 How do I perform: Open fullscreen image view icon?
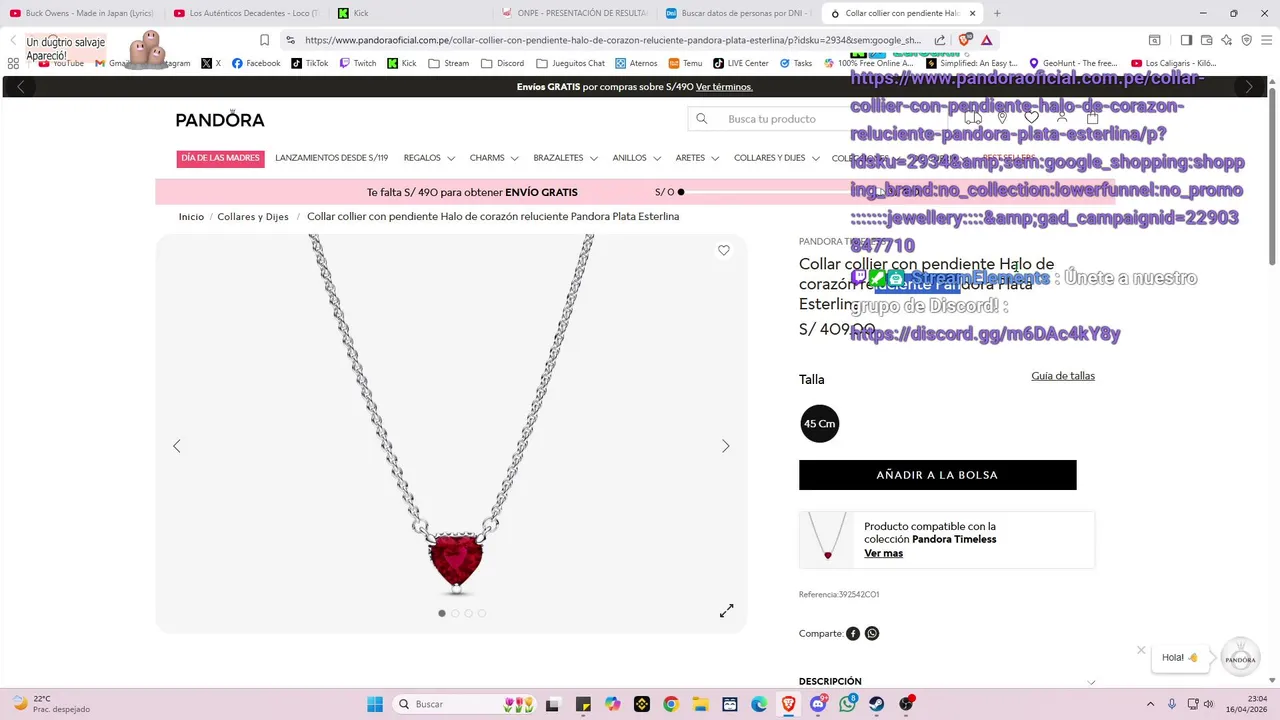727,610
